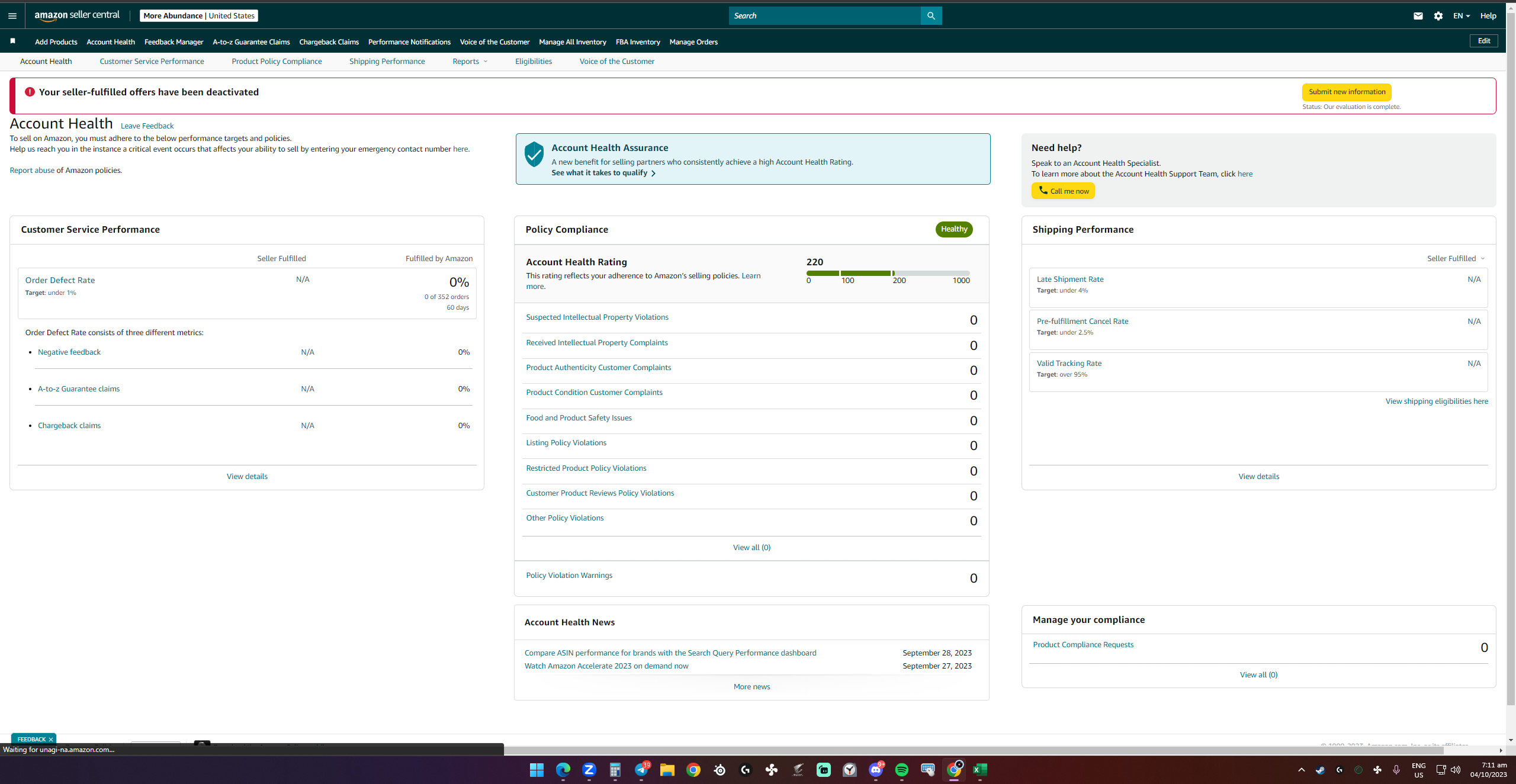Open the Eligibilities tab
This screenshot has height=784, width=1516.
tap(533, 62)
